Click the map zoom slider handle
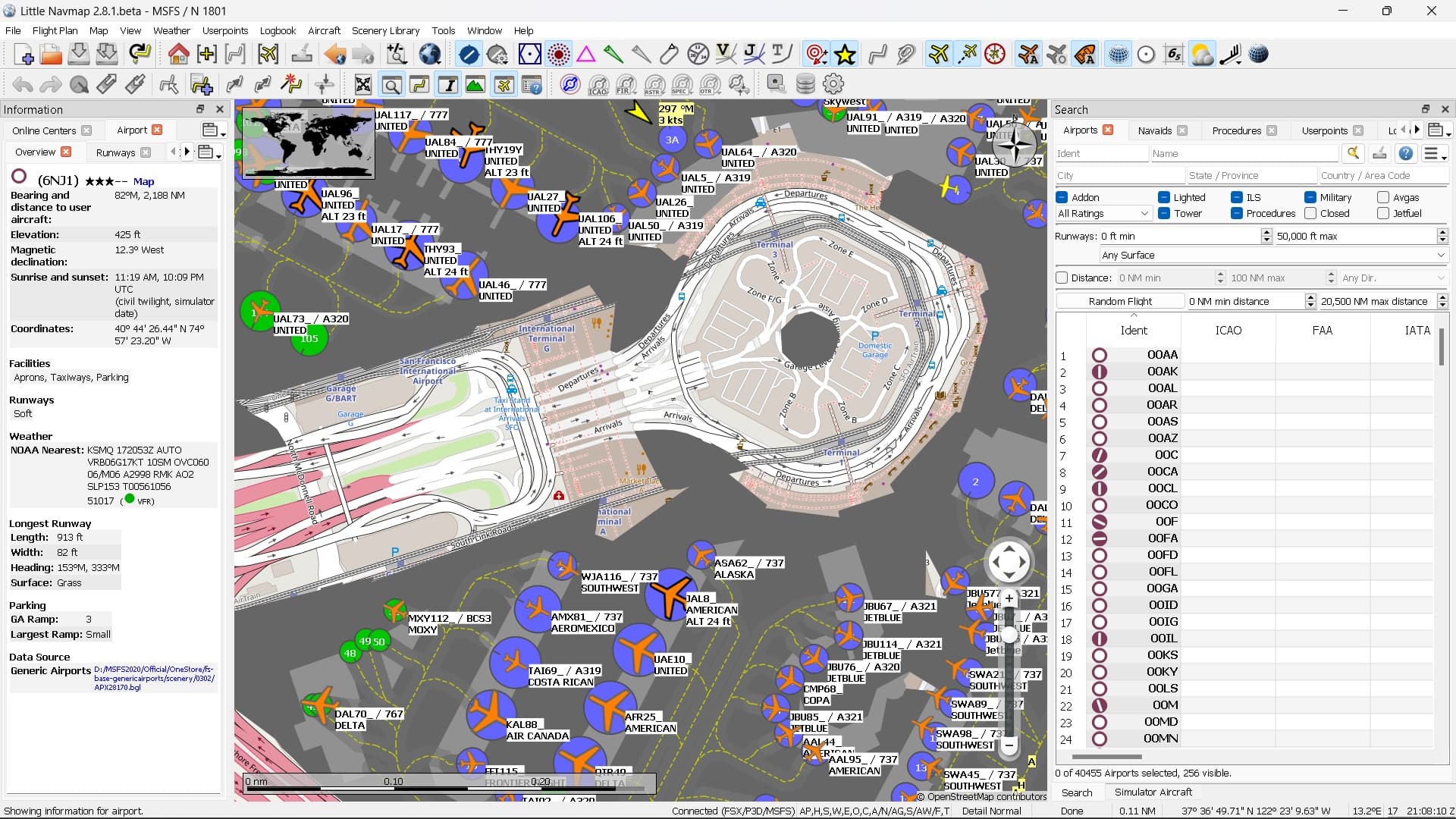 pyautogui.click(x=1009, y=635)
